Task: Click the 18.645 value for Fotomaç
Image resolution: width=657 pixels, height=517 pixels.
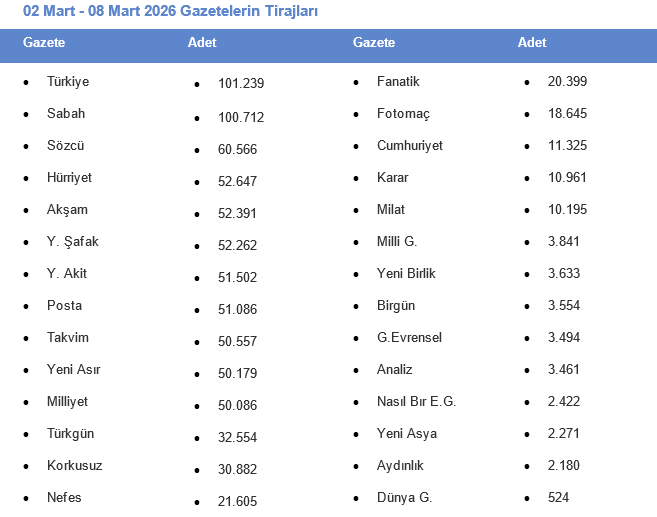Action: click(x=567, y=114)
